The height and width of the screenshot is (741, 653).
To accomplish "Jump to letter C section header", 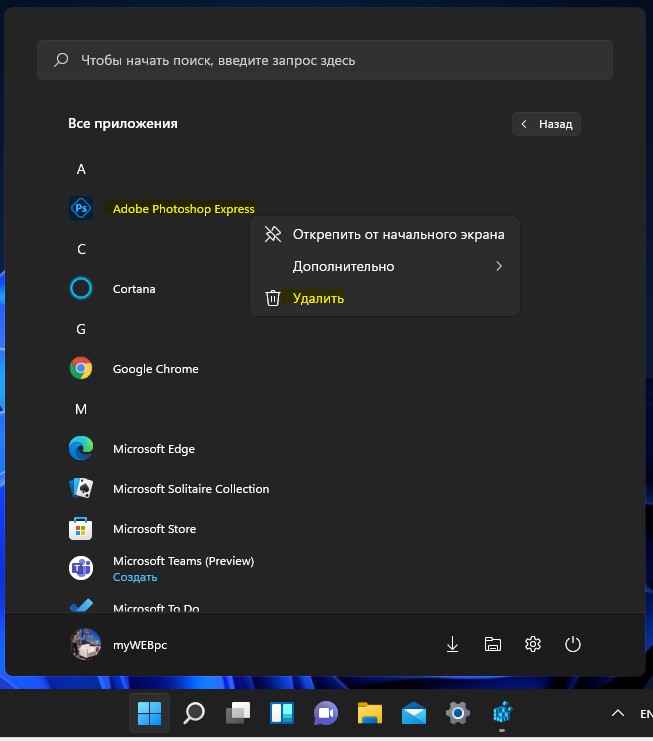I will tap(81, 249).
